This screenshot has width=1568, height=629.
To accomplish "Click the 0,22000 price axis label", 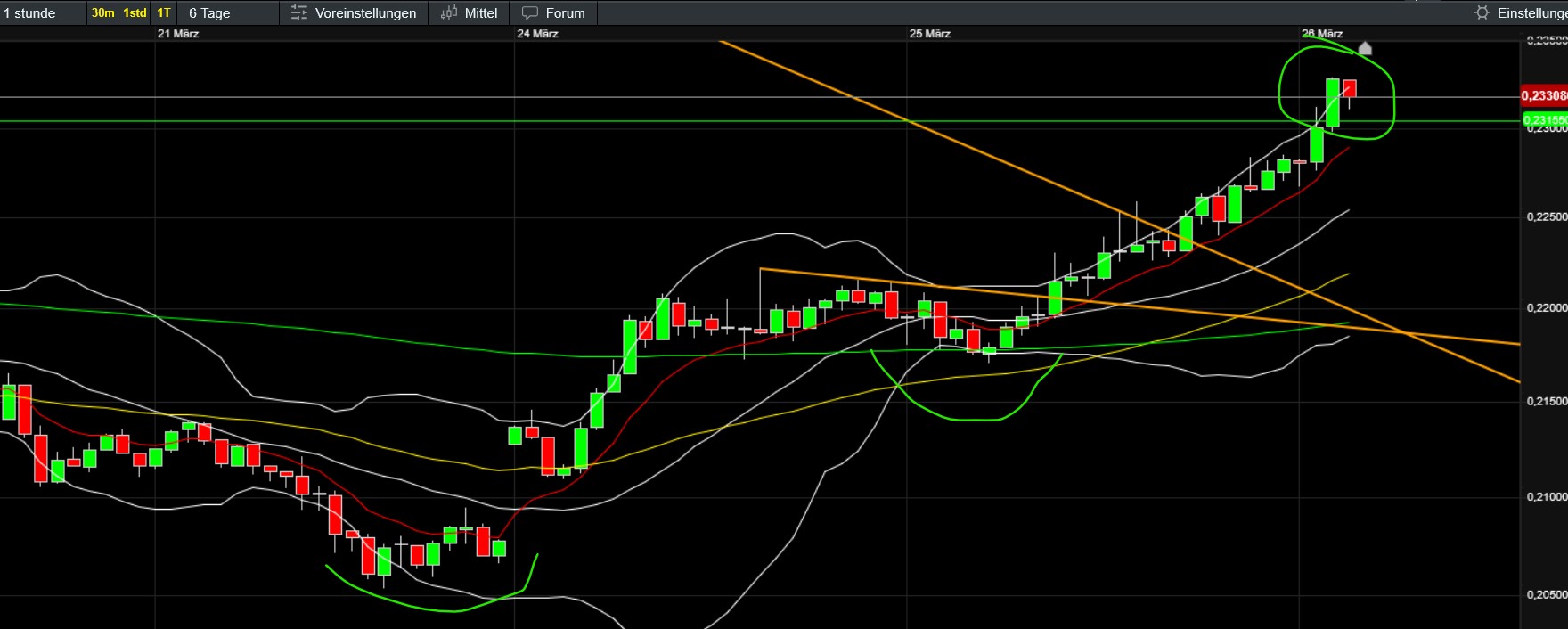I will click(x=1547, y=307).
